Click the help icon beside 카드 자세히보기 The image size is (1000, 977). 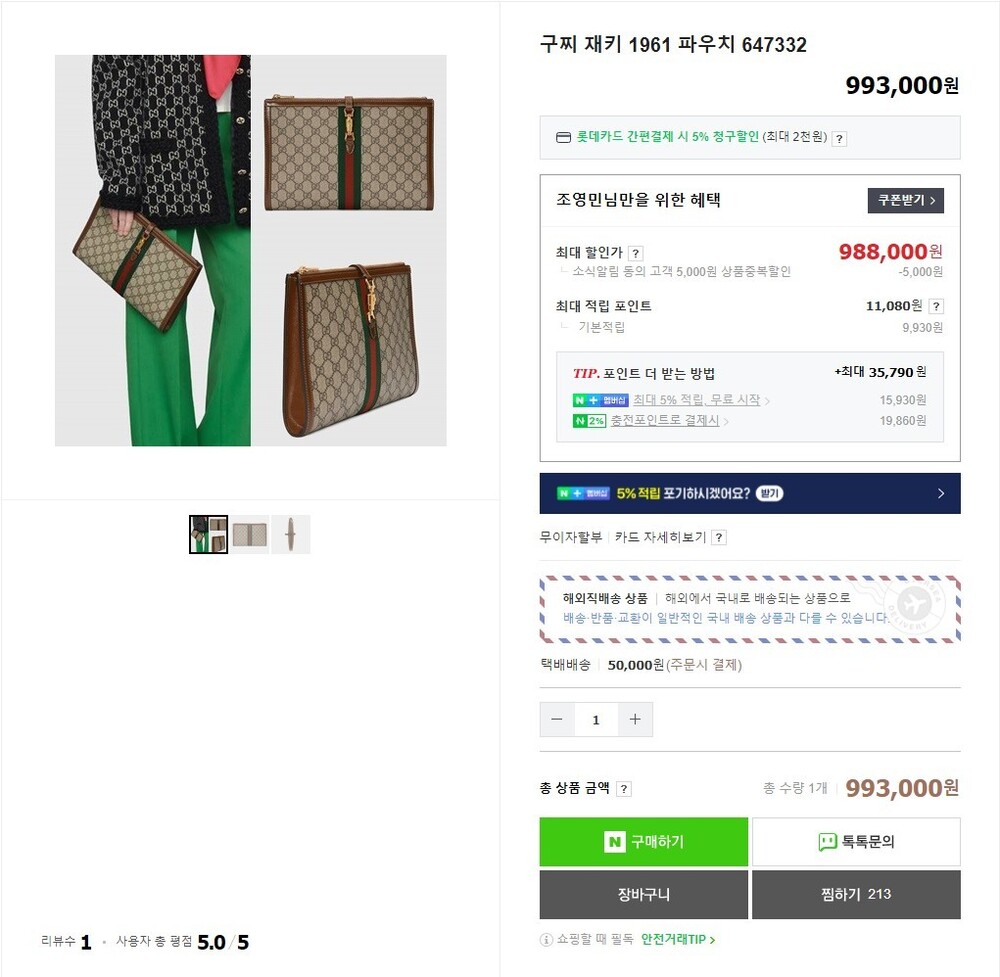[x=719, y=538]
